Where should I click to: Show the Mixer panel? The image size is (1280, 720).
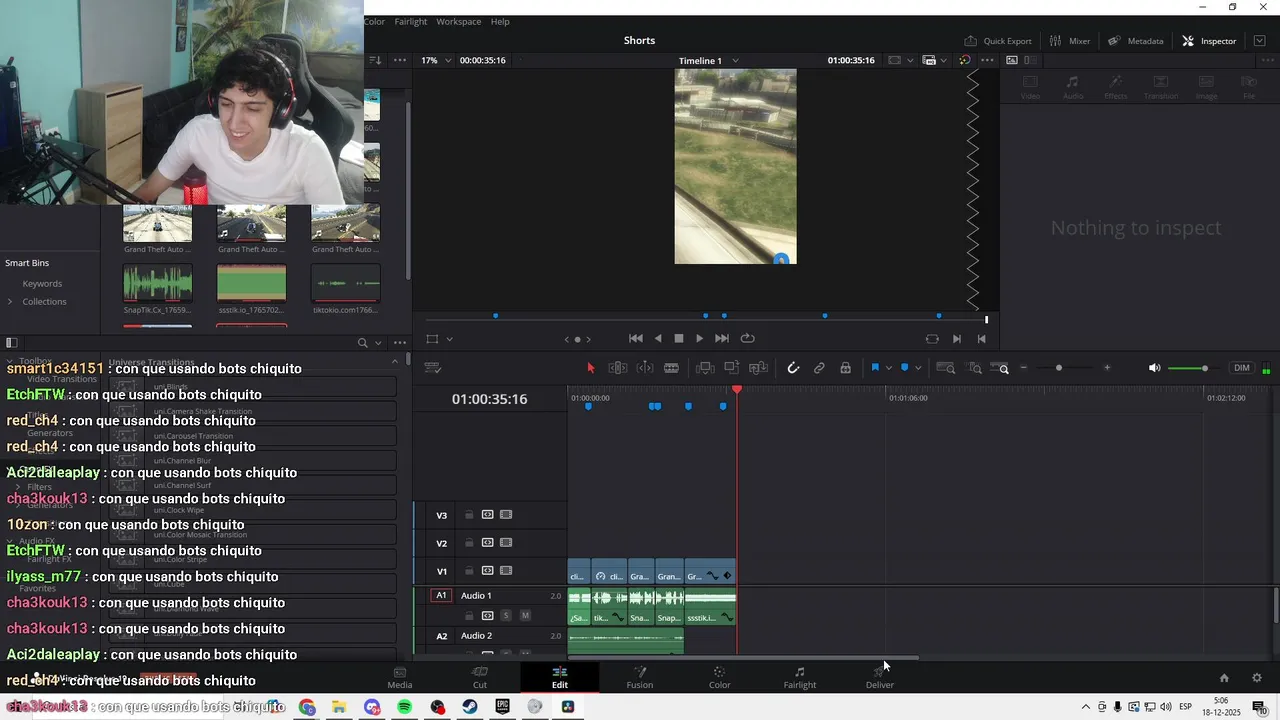[x=1070, y=41]
